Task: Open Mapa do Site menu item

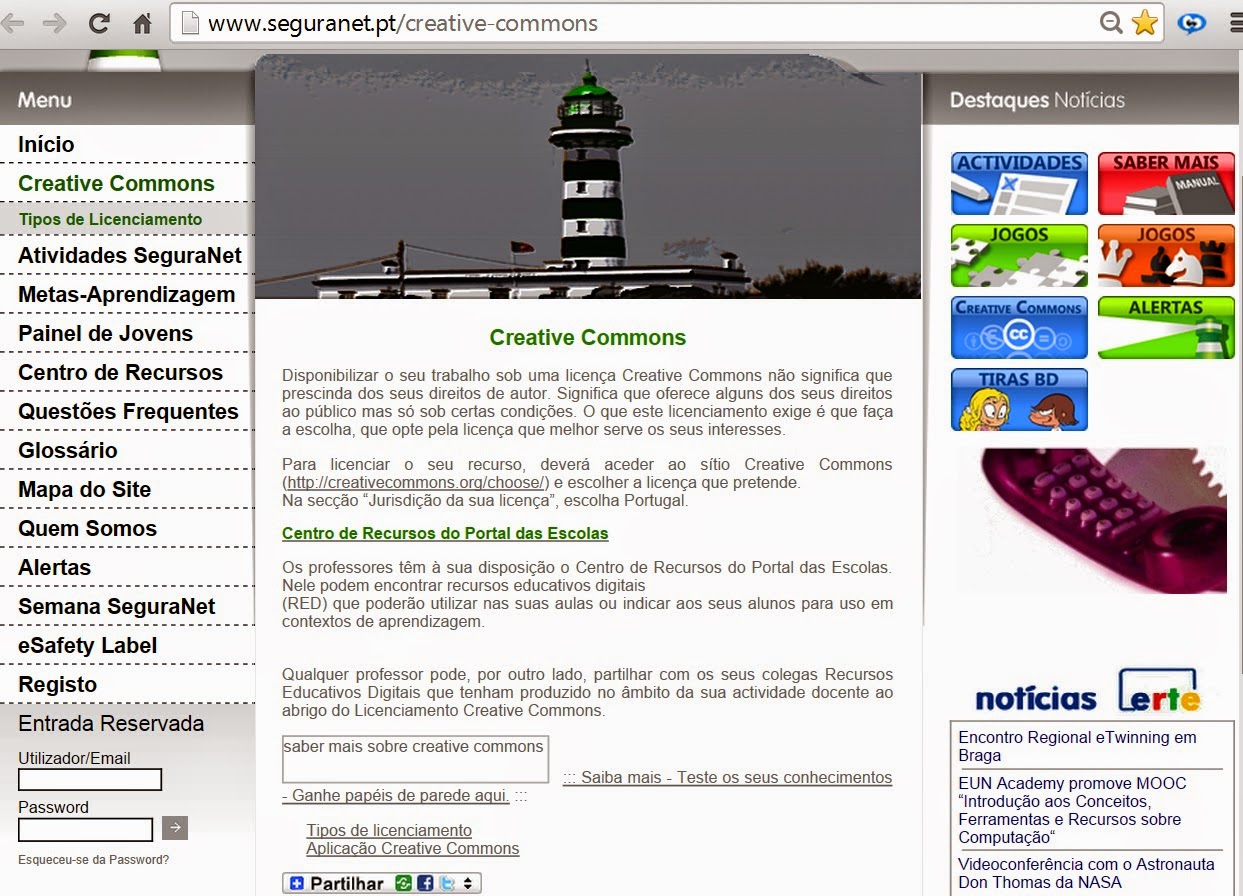Action: (x=84, y=489)
